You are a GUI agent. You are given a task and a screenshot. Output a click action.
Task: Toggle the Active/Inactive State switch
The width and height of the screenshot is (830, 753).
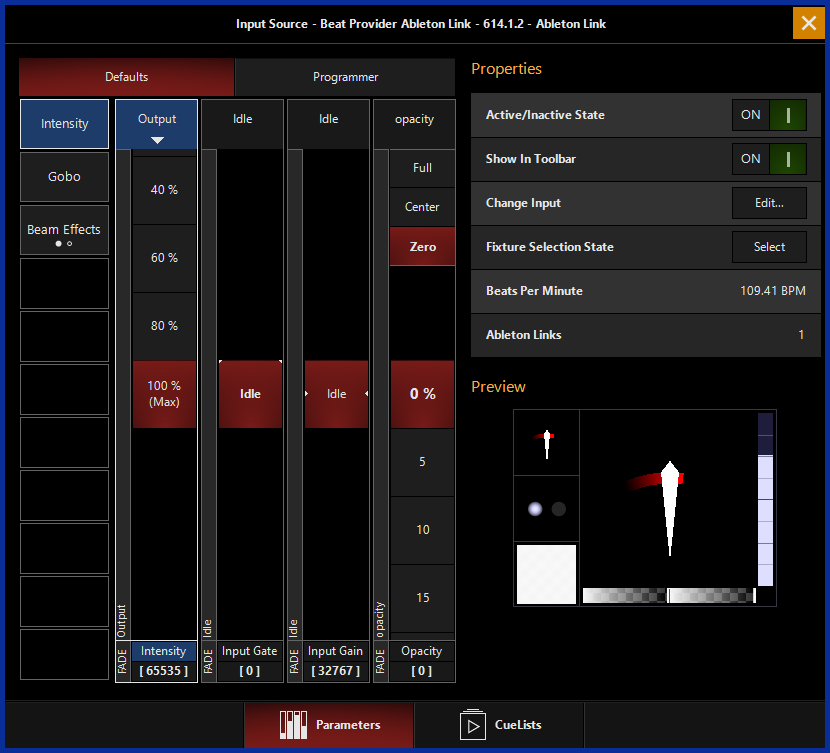769,115
